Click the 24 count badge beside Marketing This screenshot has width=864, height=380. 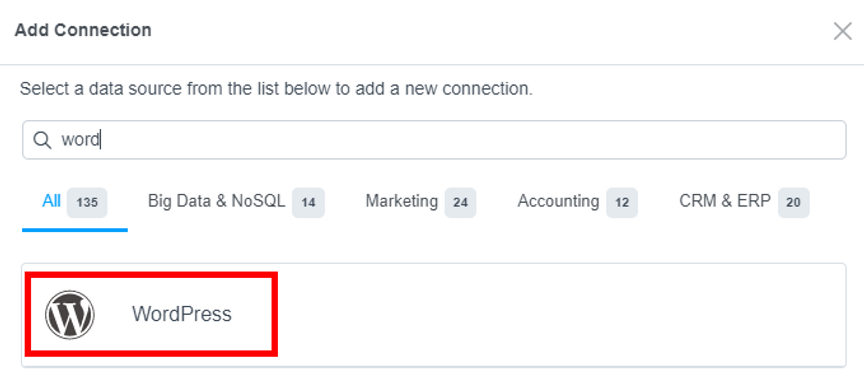point(460,203)
